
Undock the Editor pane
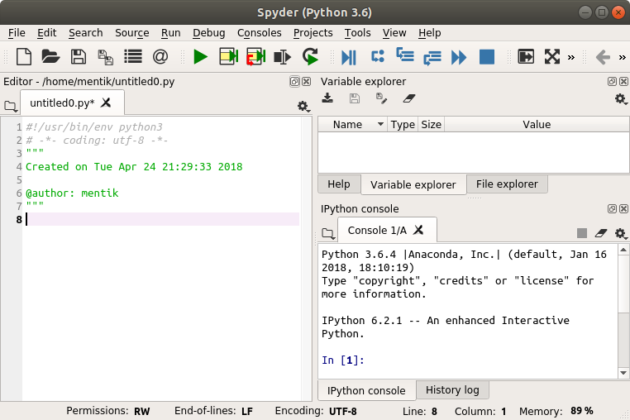click(x=294, y=82)
